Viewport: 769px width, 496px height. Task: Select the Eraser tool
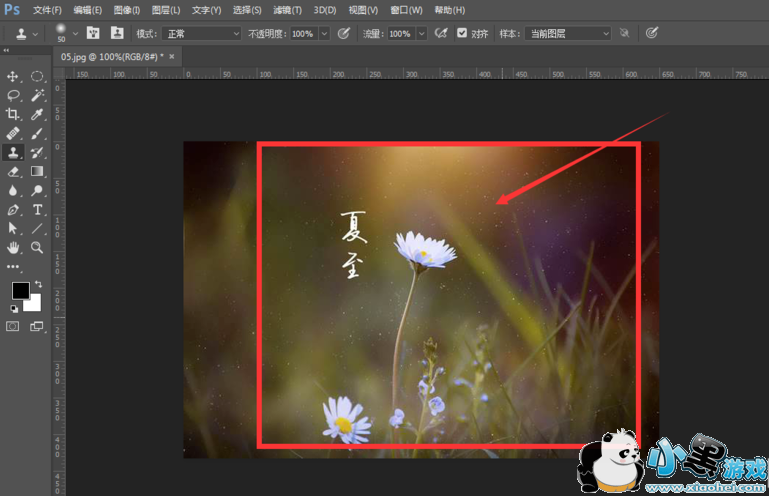point(14,171)
